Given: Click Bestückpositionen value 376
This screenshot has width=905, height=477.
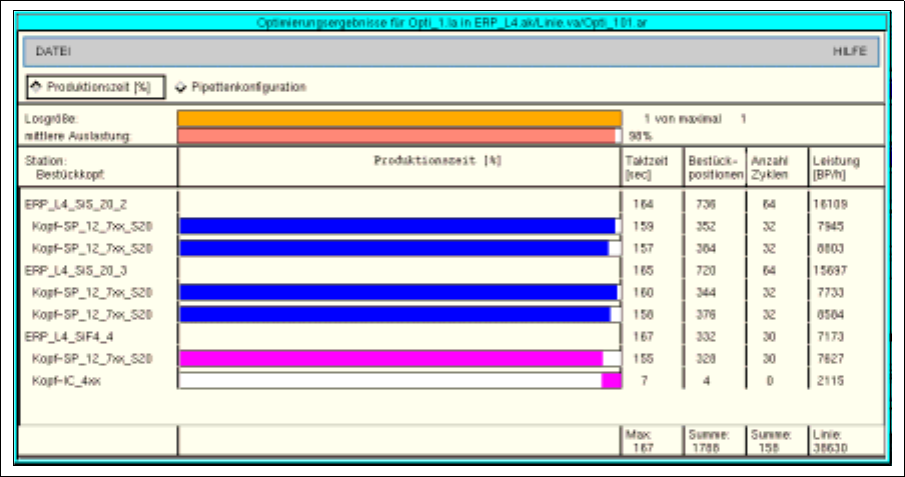Looking at the screenshot, I should click(x=705, y=314).
